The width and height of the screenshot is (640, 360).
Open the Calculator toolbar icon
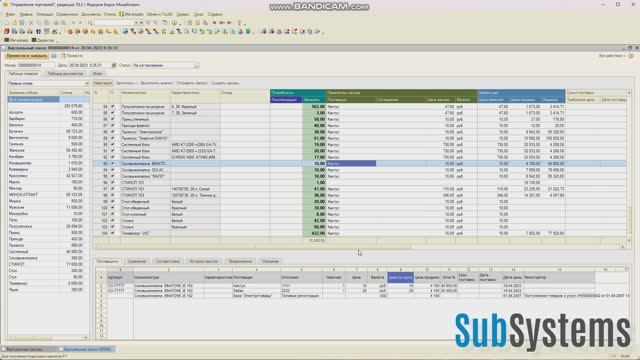[x=190, y=23]
